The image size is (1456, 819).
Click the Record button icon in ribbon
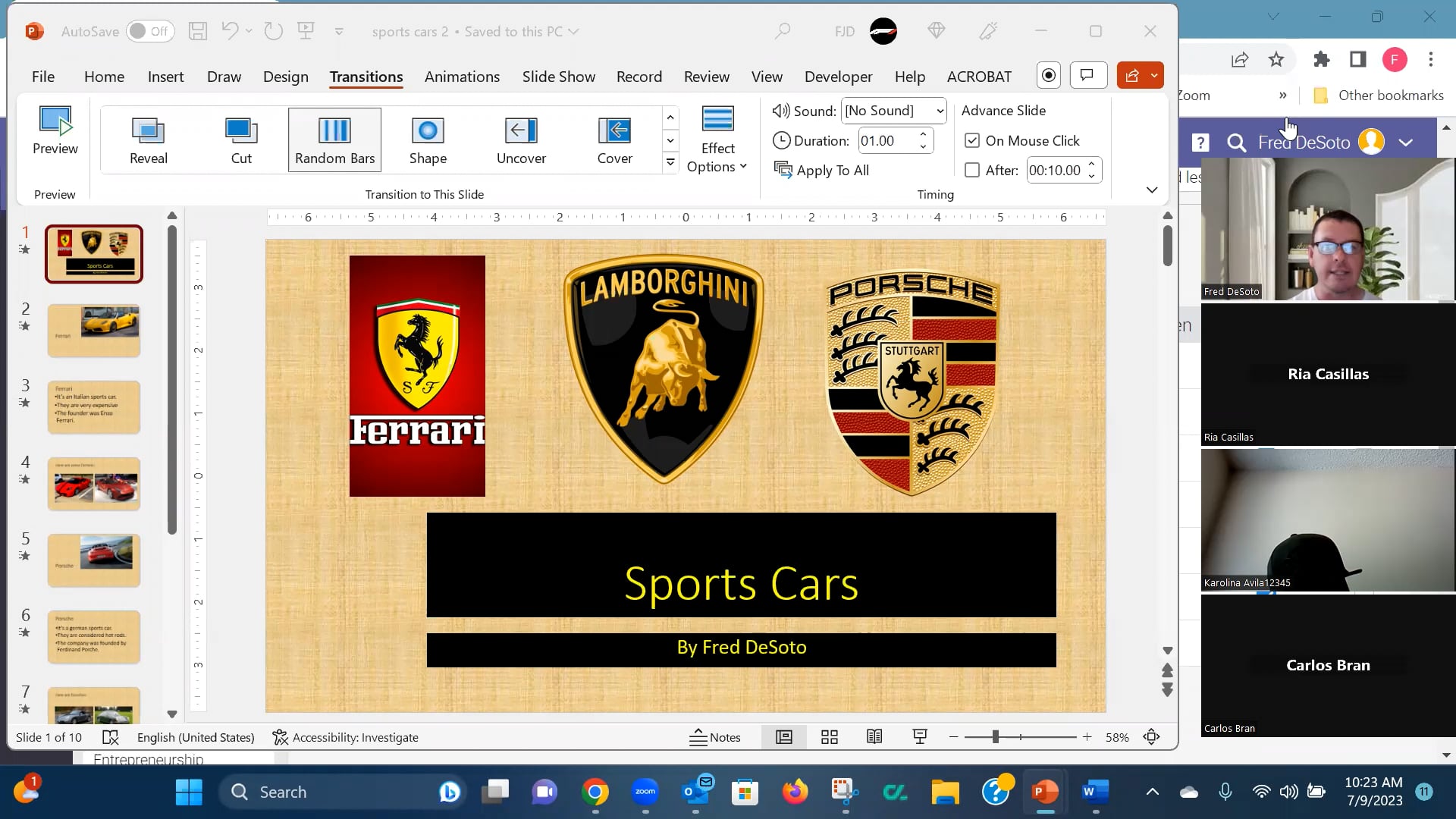(1049, 75)
